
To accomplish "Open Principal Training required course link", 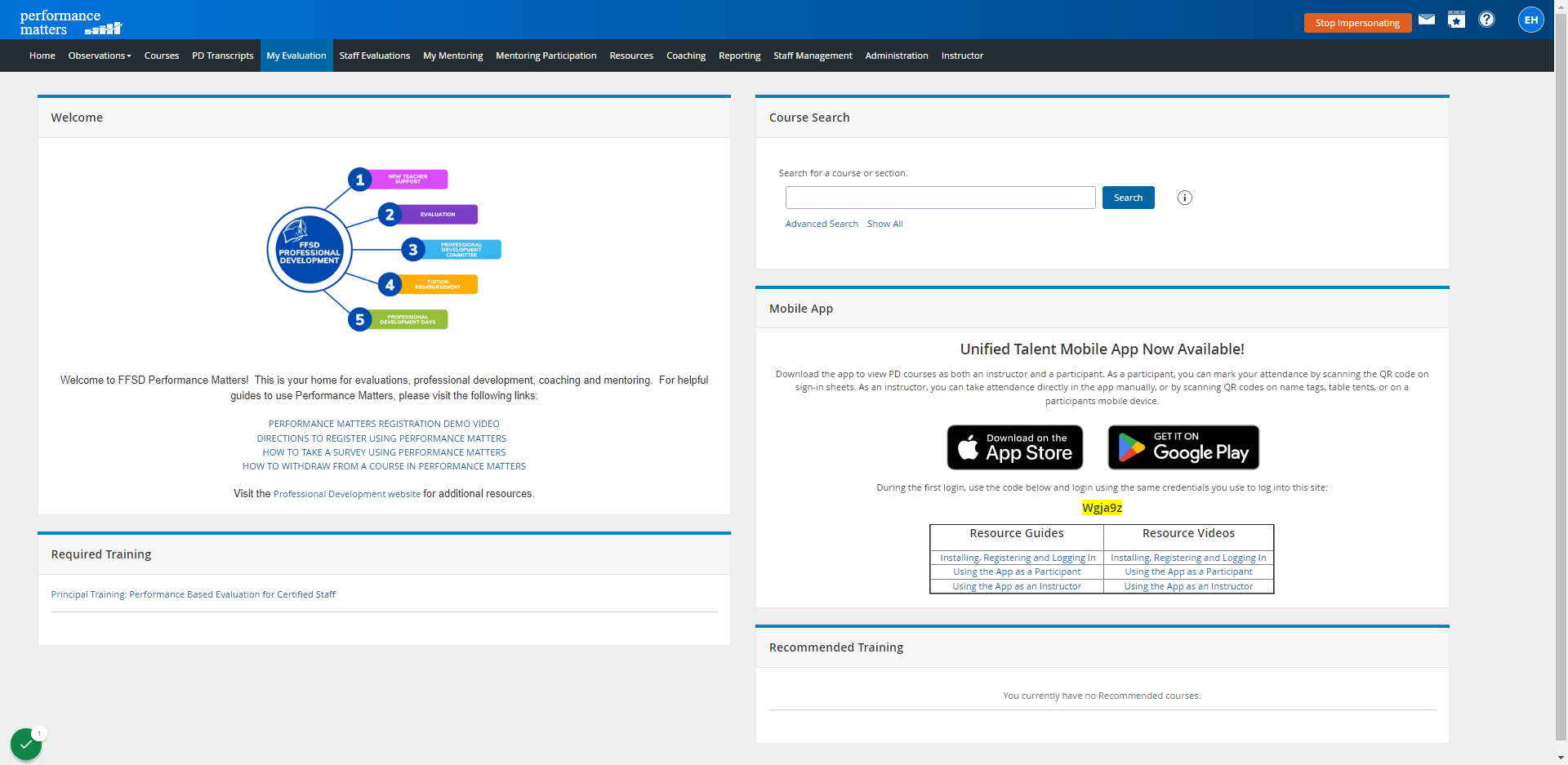I will coord(194,594).
